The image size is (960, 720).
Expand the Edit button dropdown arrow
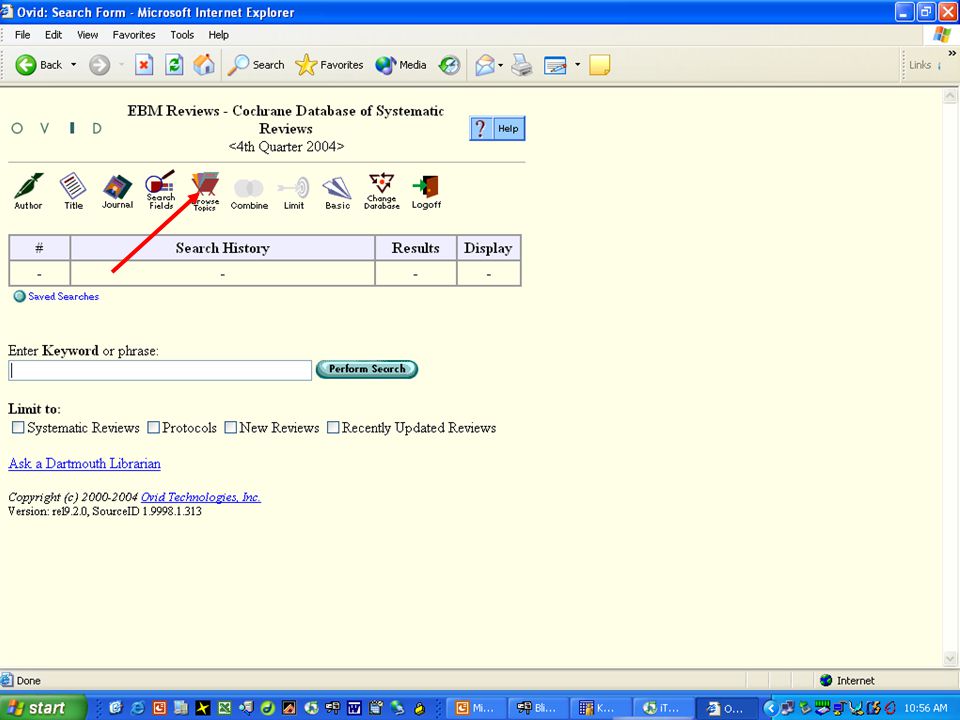pyautogui.click(x=577, y=64)
